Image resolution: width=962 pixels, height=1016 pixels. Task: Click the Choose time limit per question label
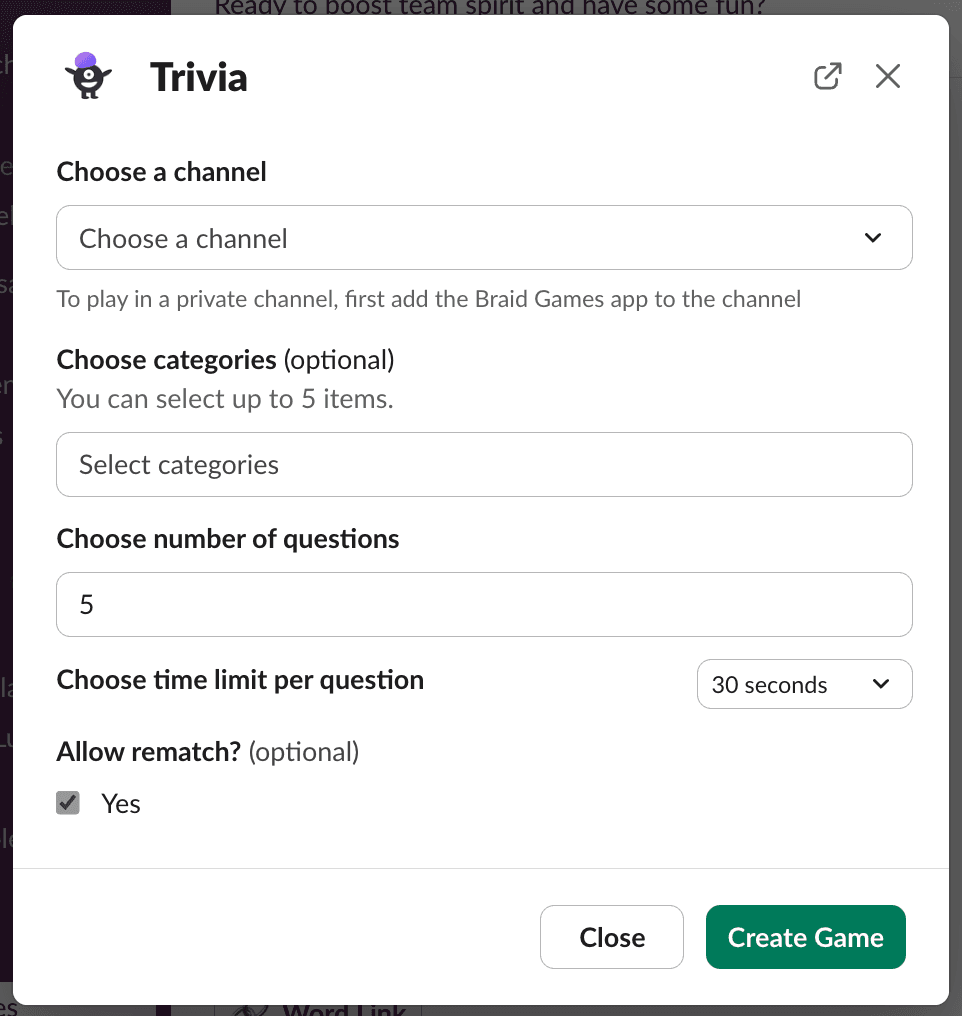click(240, 680)
